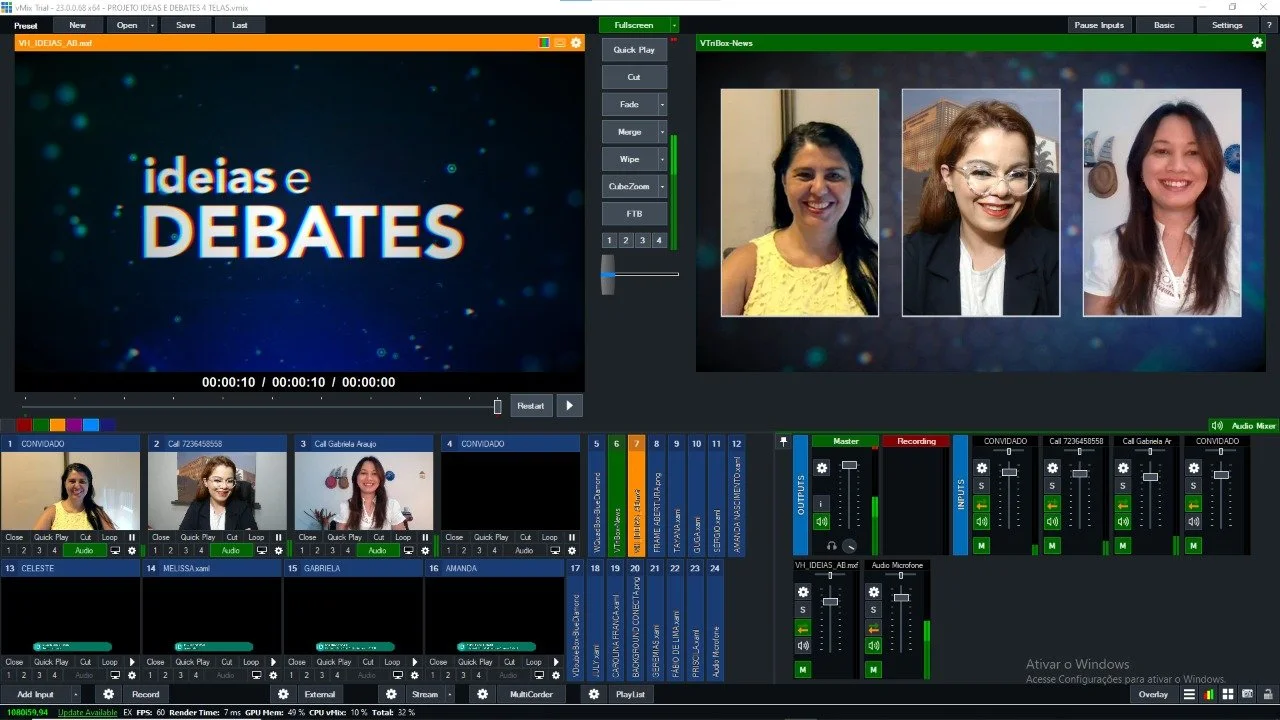The height and width of the screenshot is (720, 1280).
Task: Click the Quick Play transition button
Action: (634, 50)
